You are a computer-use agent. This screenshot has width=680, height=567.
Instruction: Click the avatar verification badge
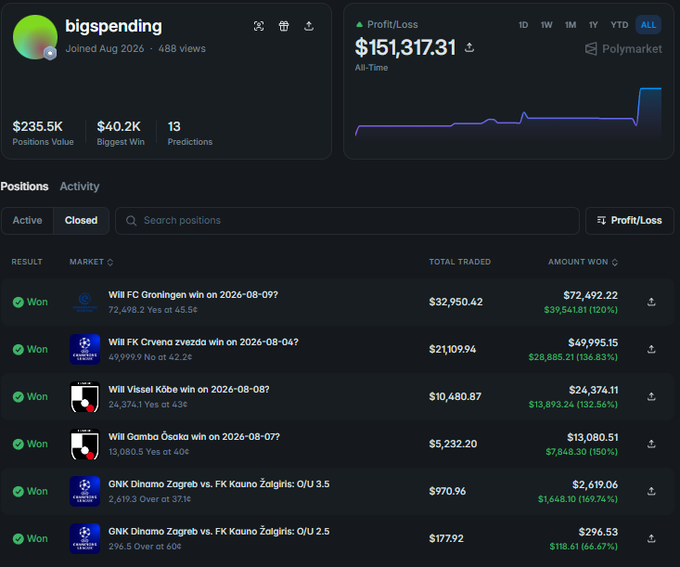click(50, 53)
